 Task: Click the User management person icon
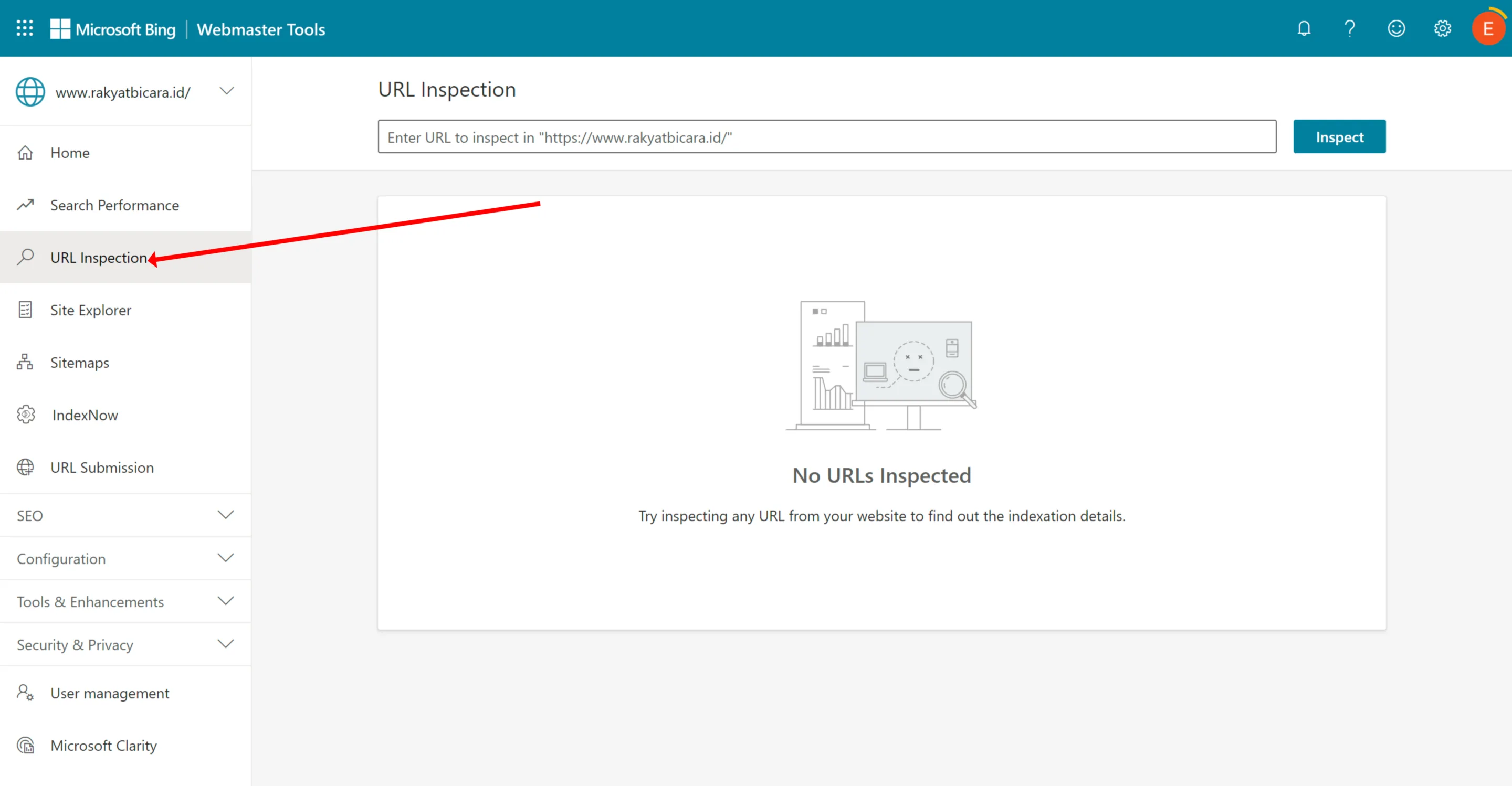click(x=25, y=693)
